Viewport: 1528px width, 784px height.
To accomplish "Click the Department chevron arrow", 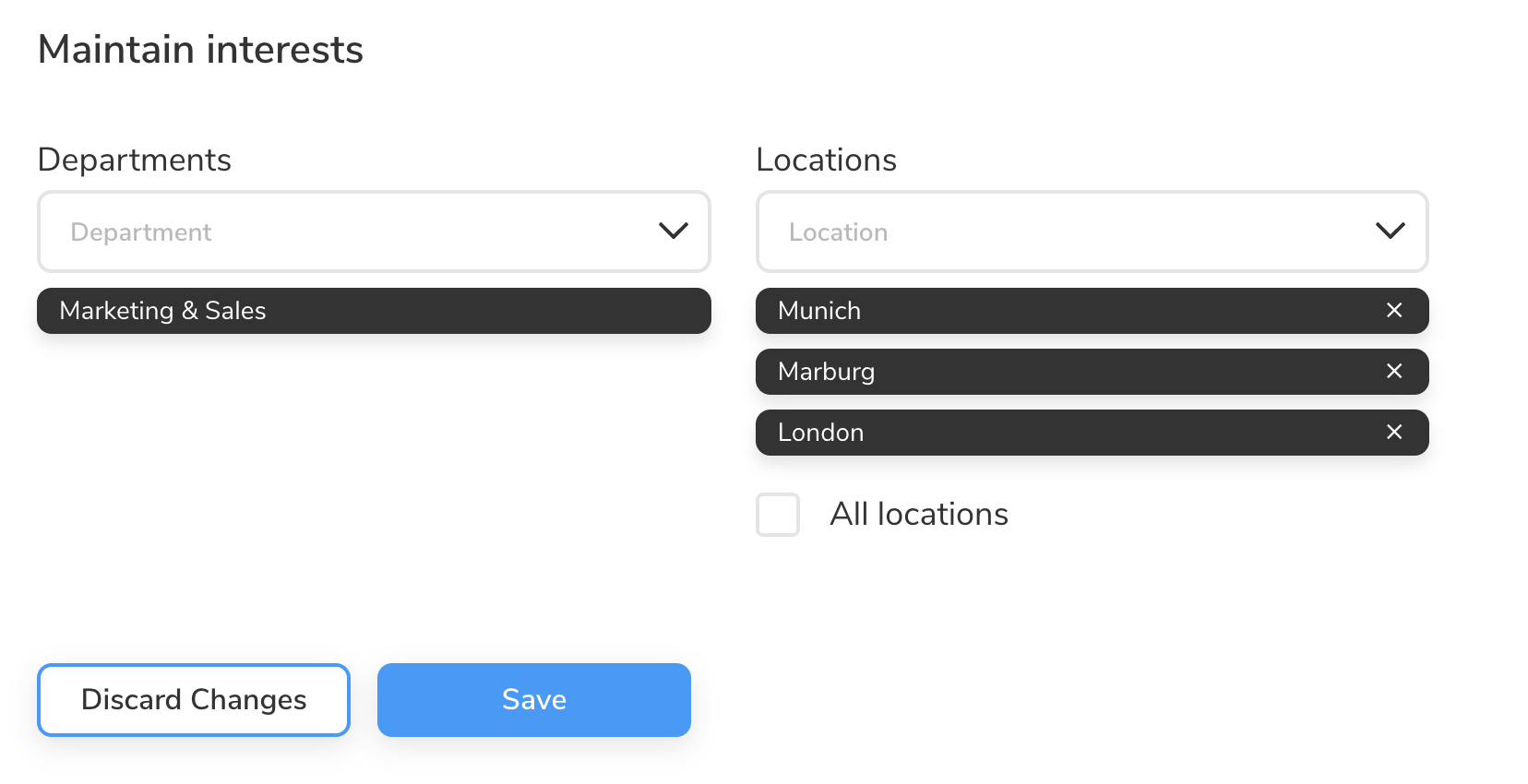I will (673, 232).
